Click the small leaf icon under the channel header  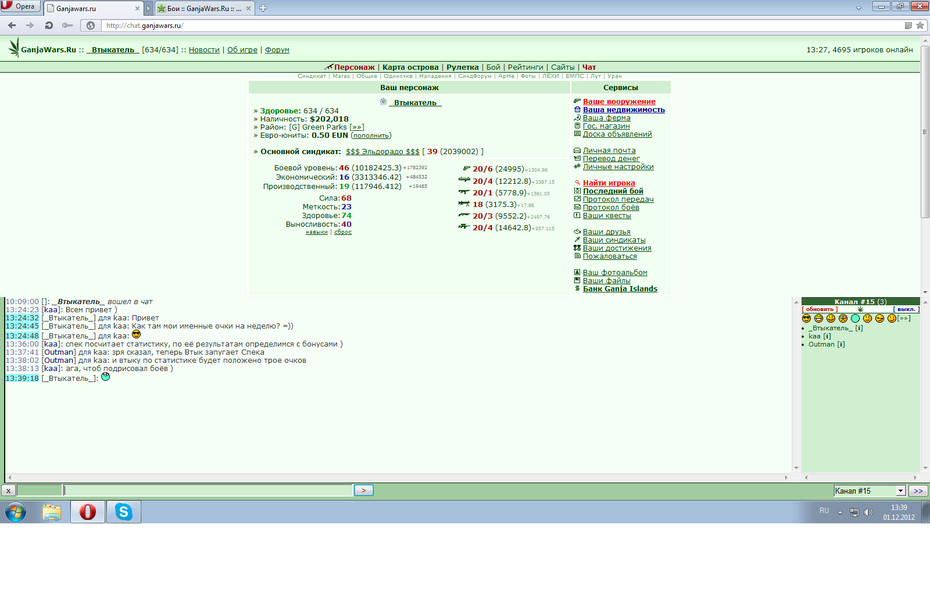tap(860, 309)
